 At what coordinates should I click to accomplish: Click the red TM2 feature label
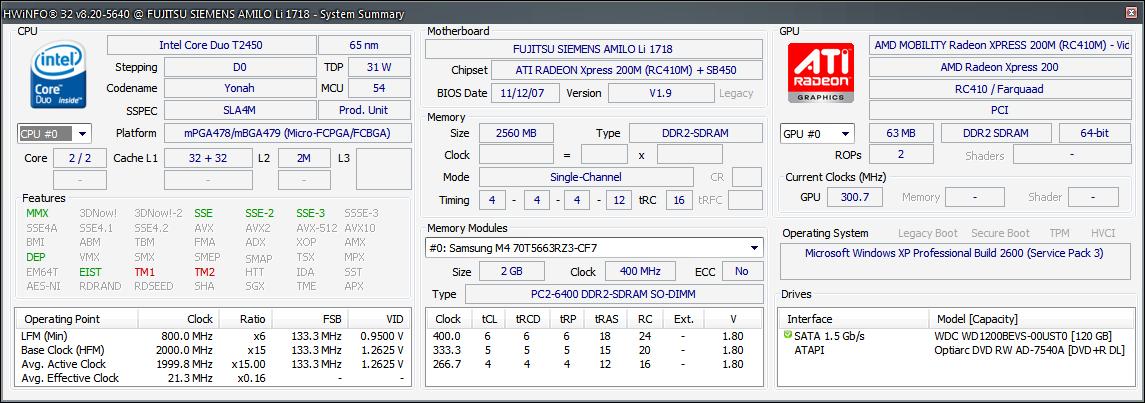click(204, 272)
